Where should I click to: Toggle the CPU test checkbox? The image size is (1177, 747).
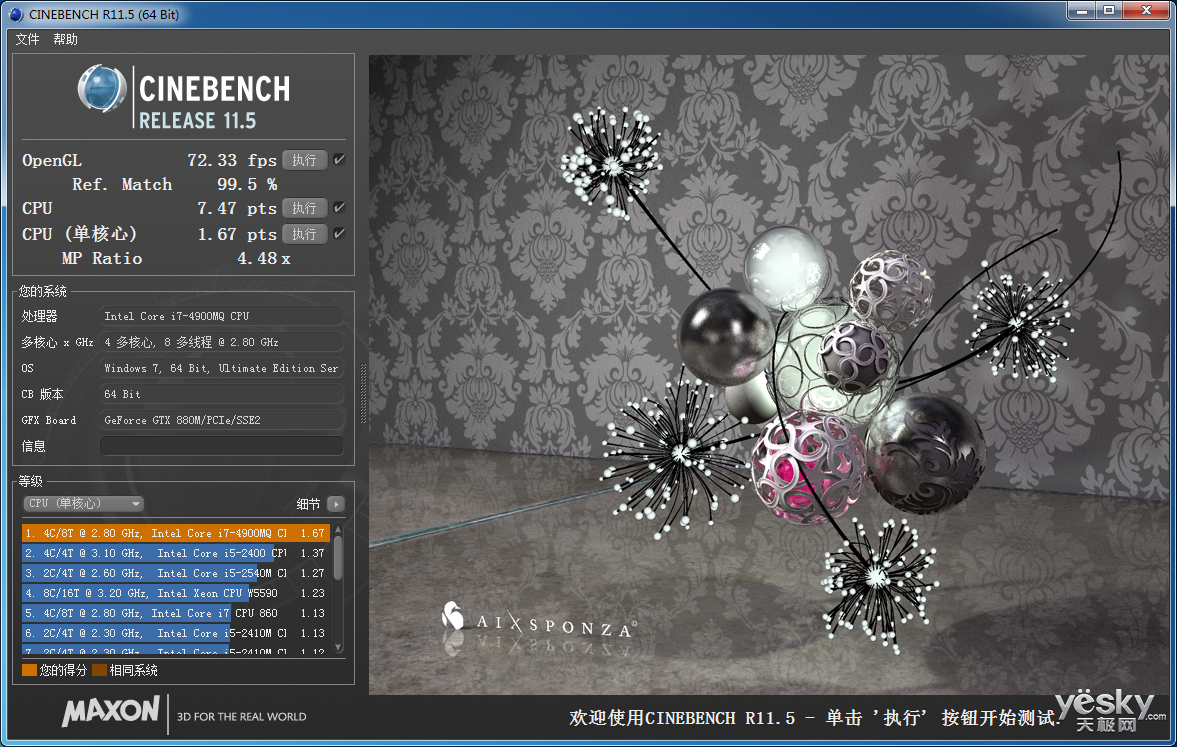(339, 207)
